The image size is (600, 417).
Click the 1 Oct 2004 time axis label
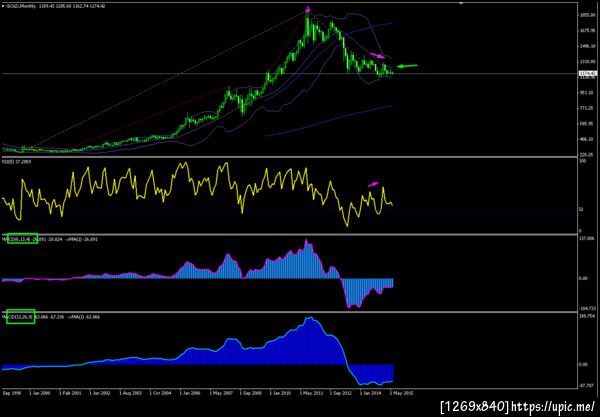pos(161,393)
